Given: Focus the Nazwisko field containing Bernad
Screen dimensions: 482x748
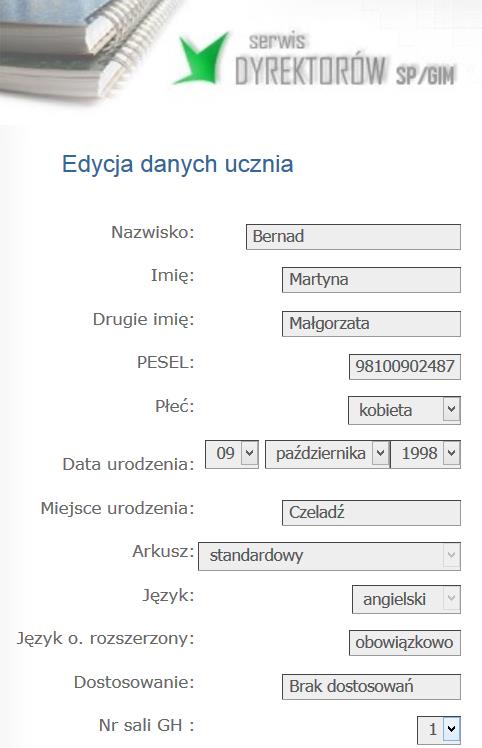Looking at the screenshot, I should (353, 237).
